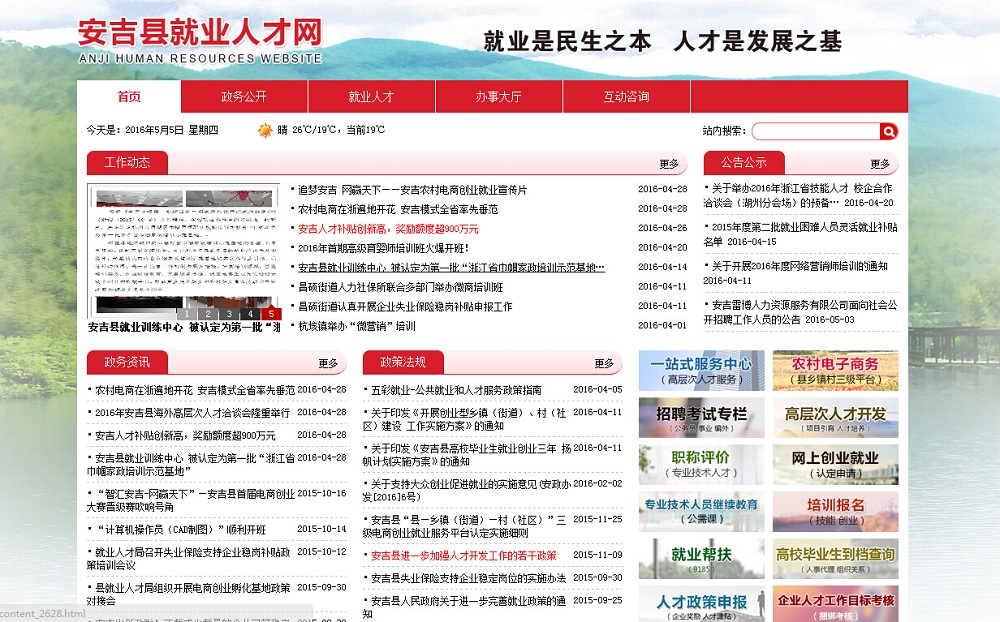Screen dimensions: 1000x622
Task: Click the 安吉县就业人才网 site logo
Action: (200, 41)
